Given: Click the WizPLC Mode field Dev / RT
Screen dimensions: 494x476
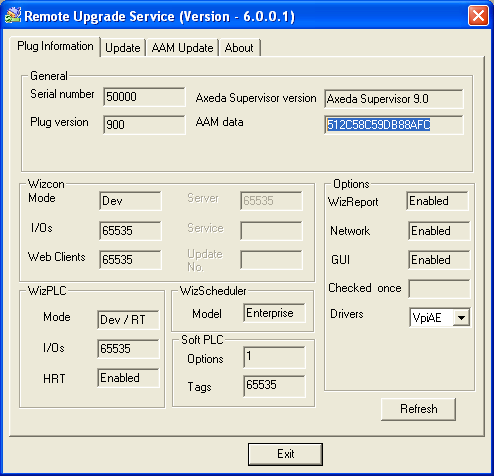Looking at the screenshot, I should pos(128,320).
